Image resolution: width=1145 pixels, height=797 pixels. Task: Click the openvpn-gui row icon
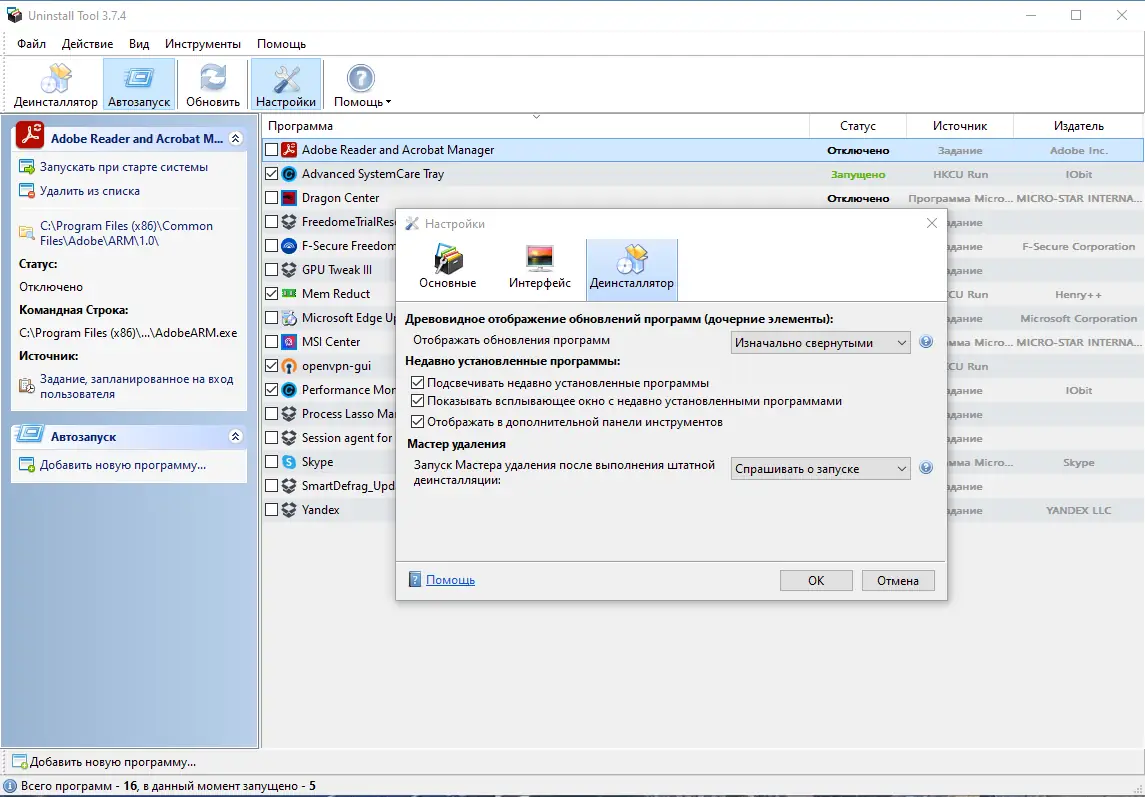click(289, 366)
